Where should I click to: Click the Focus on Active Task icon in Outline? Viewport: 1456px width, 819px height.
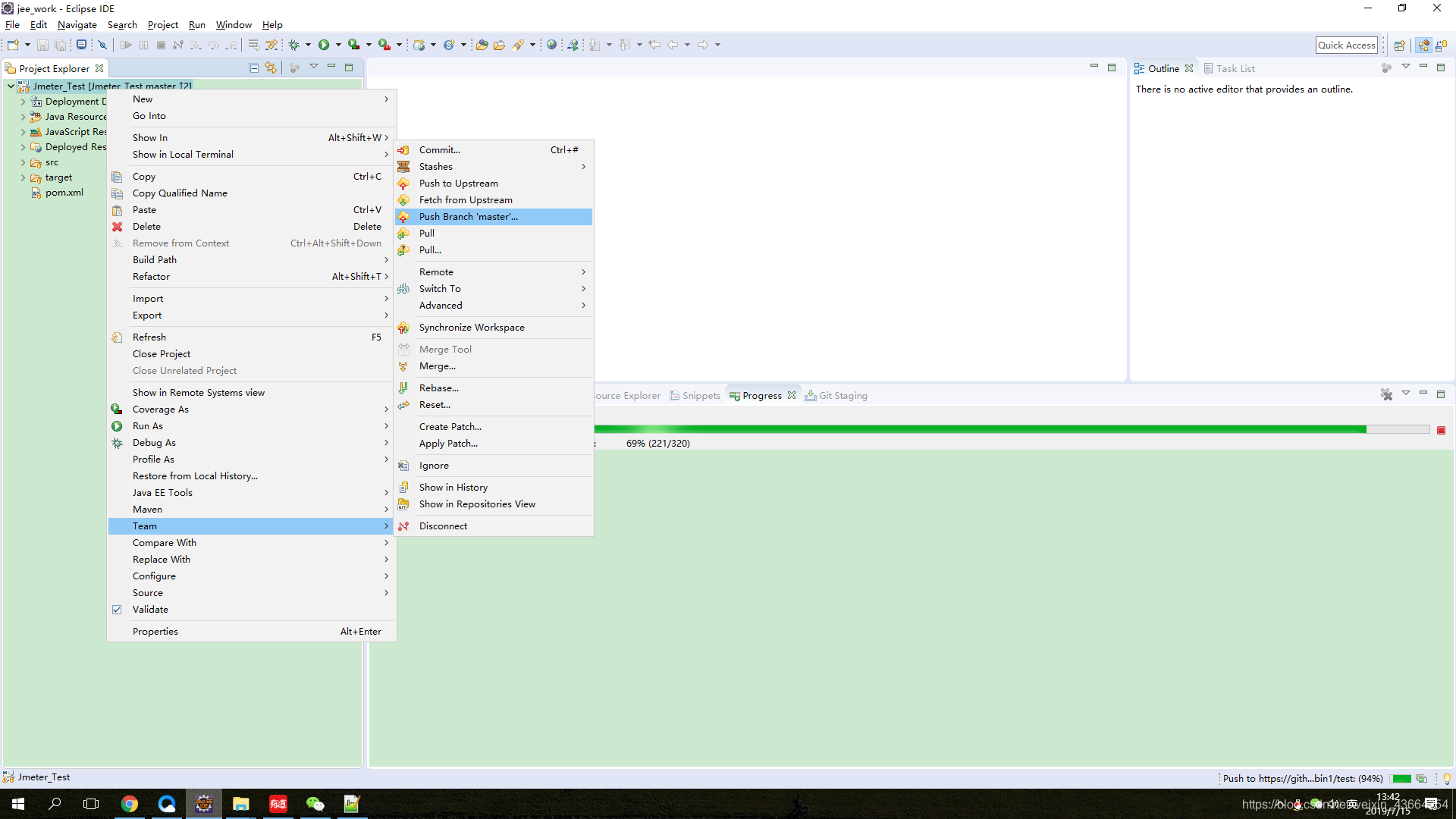[1386, 67]
